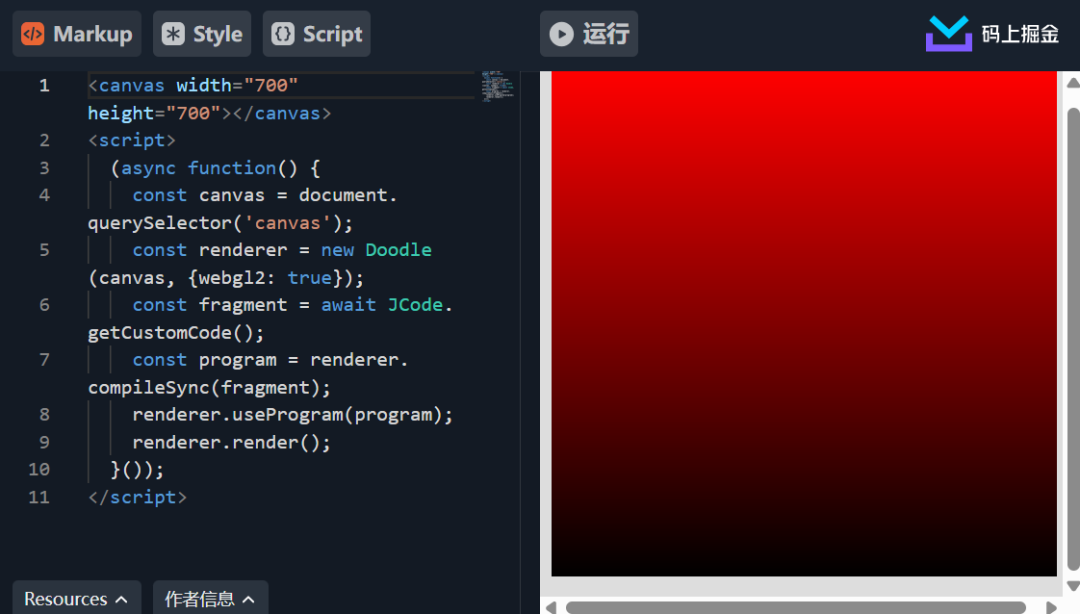Click the preview scroll-left arrow
Screen dimensions: 1080x614
pos(550,607)
